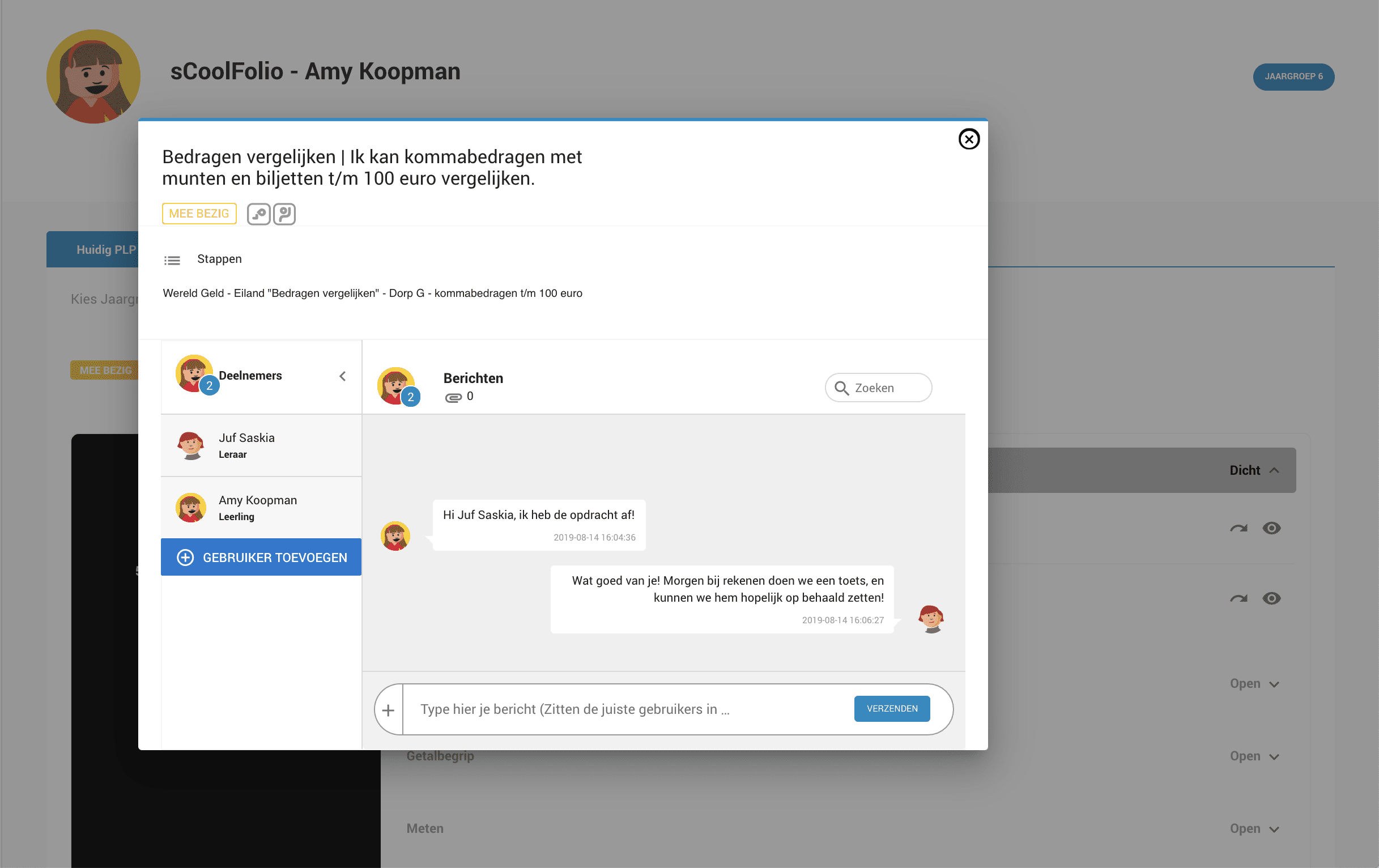Collapse the Dicht section chevron
The image size is (1379, 868).
point(1274,471)
